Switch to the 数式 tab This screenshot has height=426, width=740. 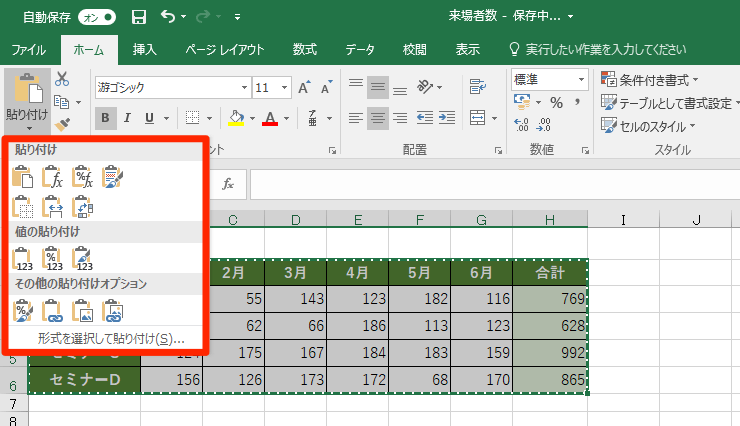(x=304, y=50)
